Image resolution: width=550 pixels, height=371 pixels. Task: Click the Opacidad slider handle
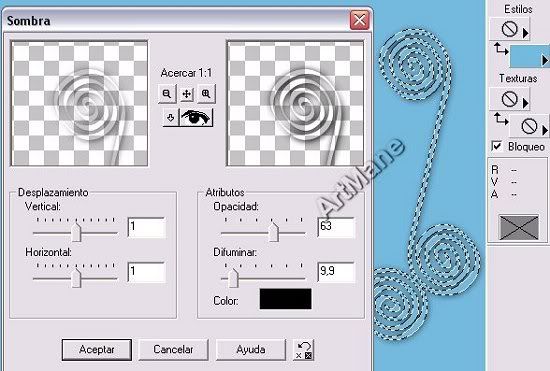click(x=273, y=231)
